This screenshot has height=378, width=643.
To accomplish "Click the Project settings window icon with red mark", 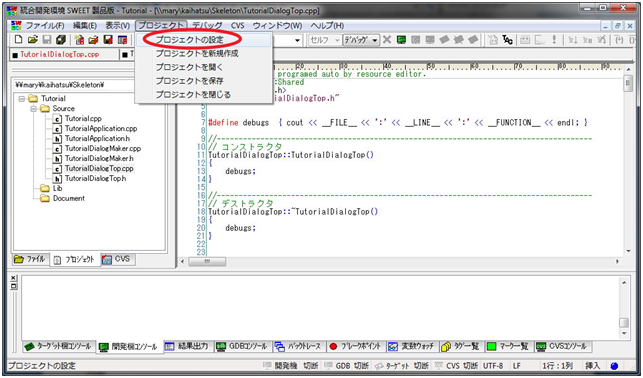I will click(122, 39).
